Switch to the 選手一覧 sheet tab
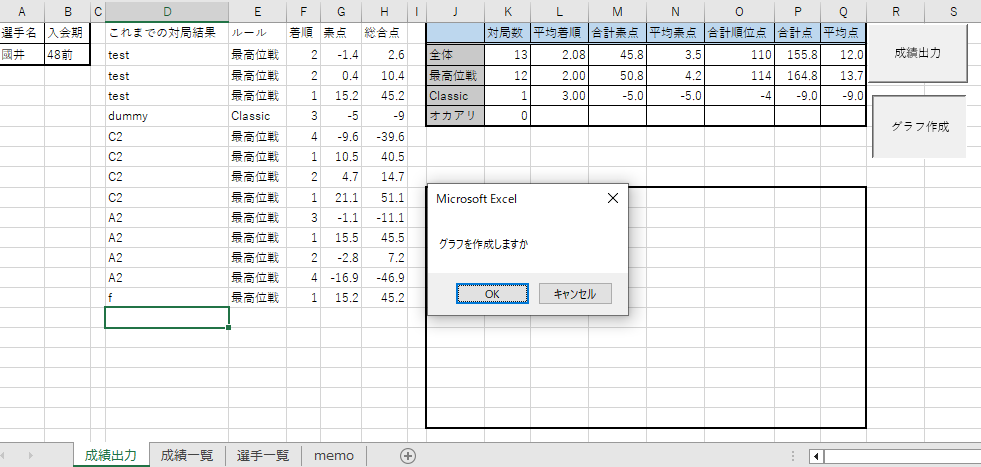Image resolution: width=981 pixels, height=467 pixels. click(263, 455)
